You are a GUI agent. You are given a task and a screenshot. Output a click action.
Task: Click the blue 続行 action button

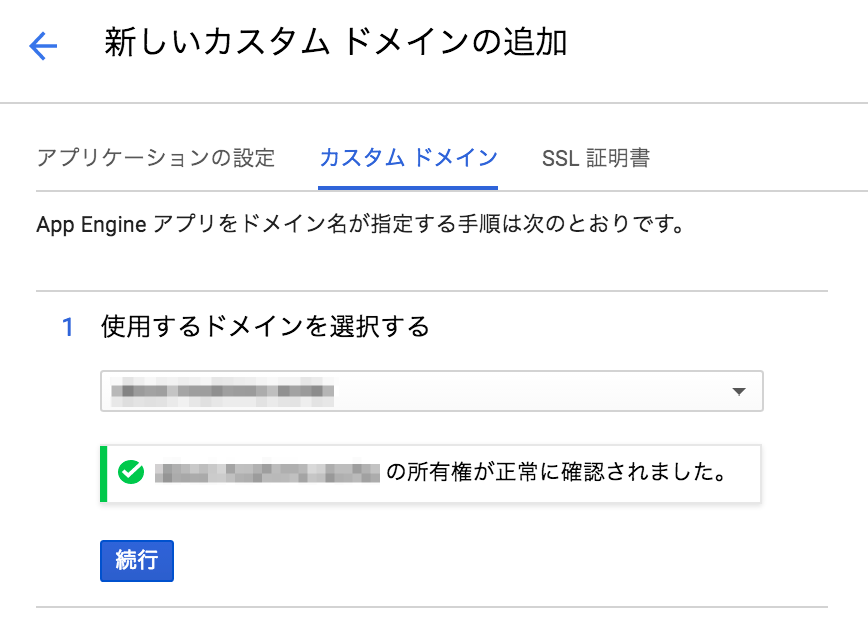[136, 561]
